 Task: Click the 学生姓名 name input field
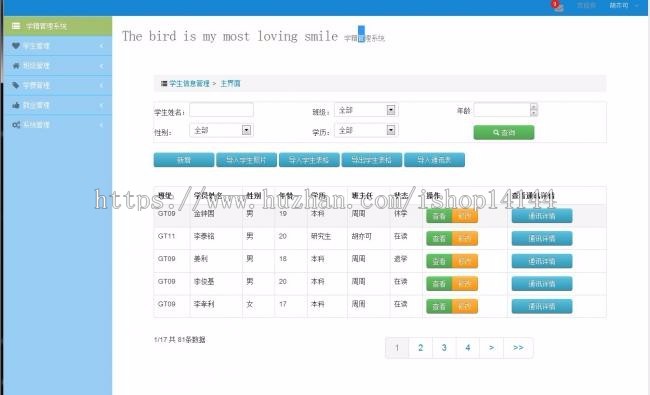[x=221, y=110]
